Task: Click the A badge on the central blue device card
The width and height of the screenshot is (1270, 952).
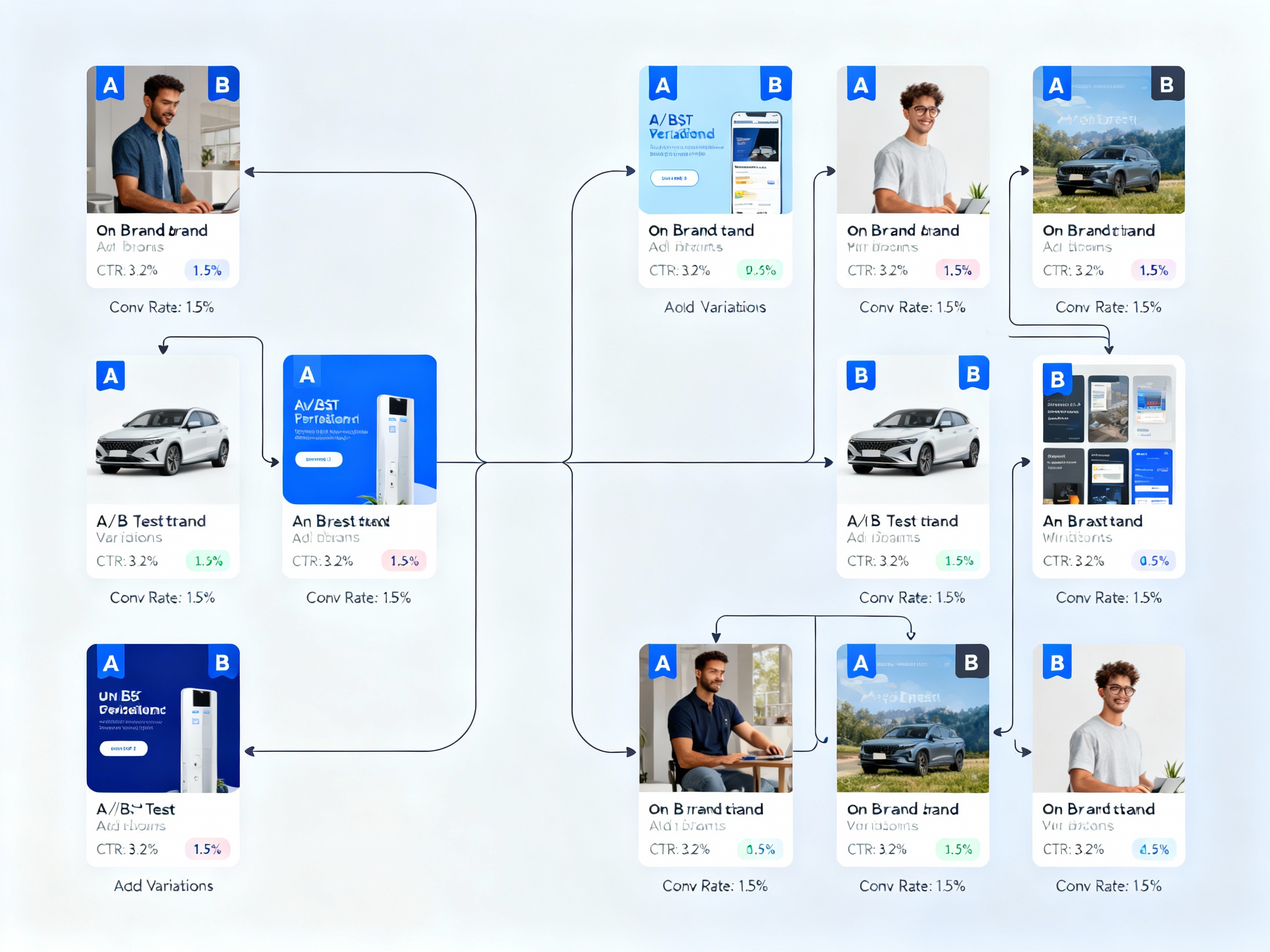Action: (x=306, y=375)
